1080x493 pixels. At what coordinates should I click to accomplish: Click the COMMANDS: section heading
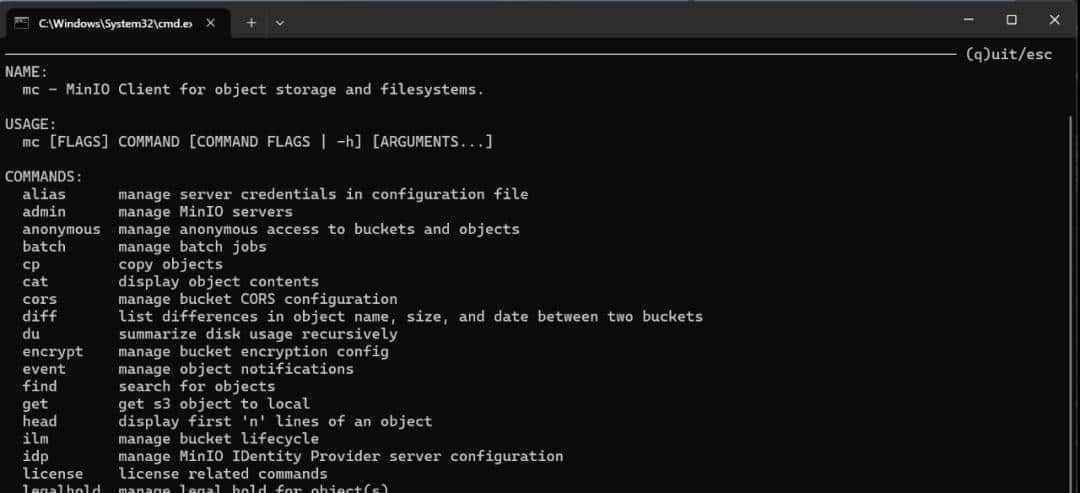click(x=44, y=177)
